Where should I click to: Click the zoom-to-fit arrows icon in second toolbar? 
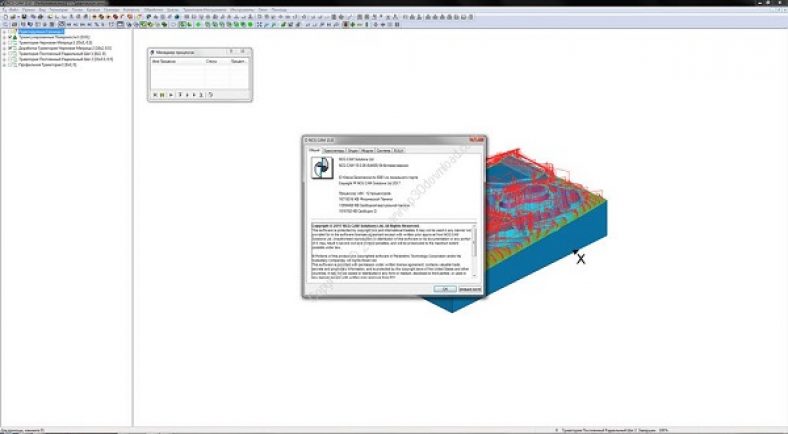click(x=259, y=24)
